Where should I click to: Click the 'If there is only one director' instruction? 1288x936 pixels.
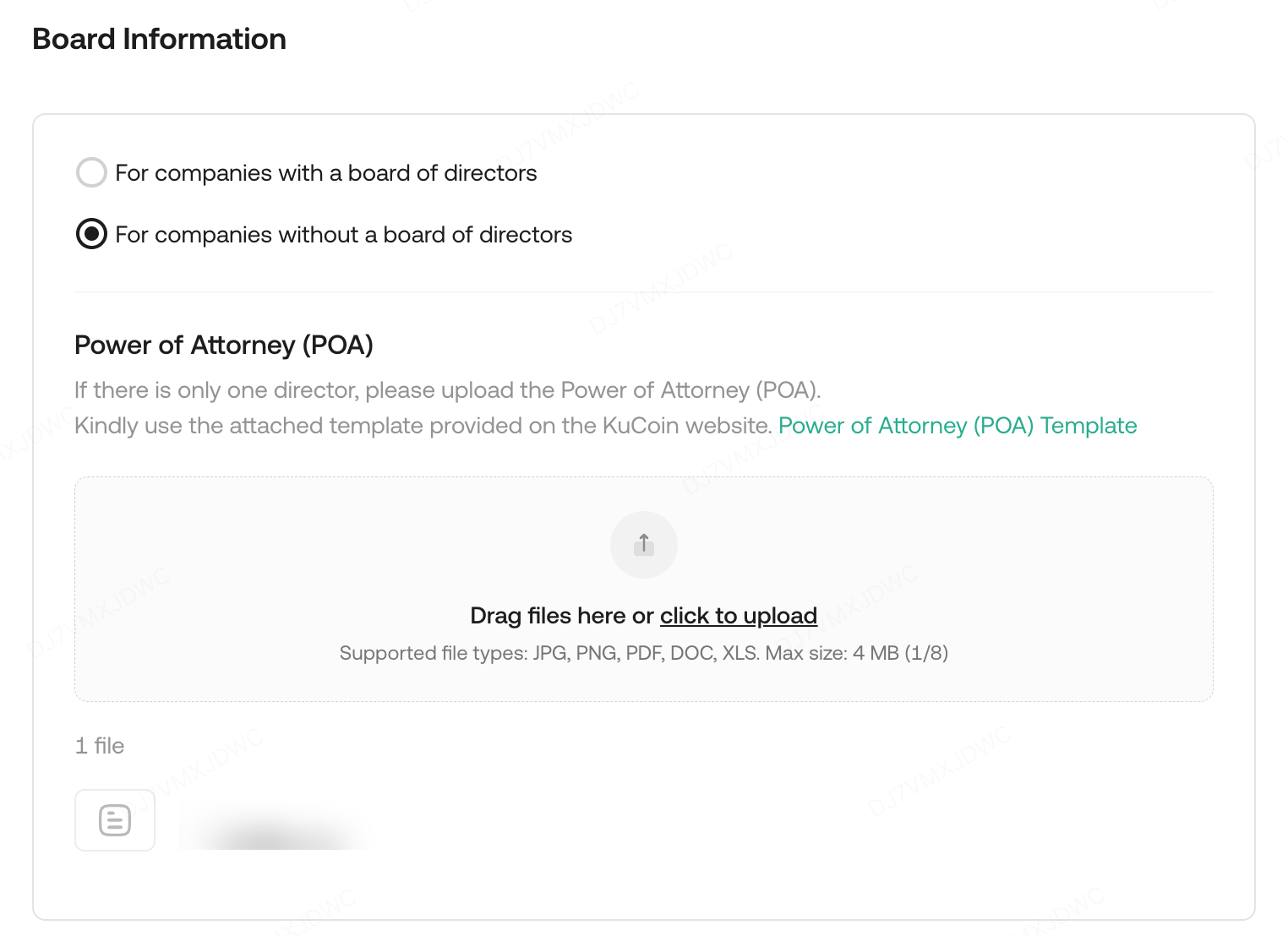coord(447,390)
